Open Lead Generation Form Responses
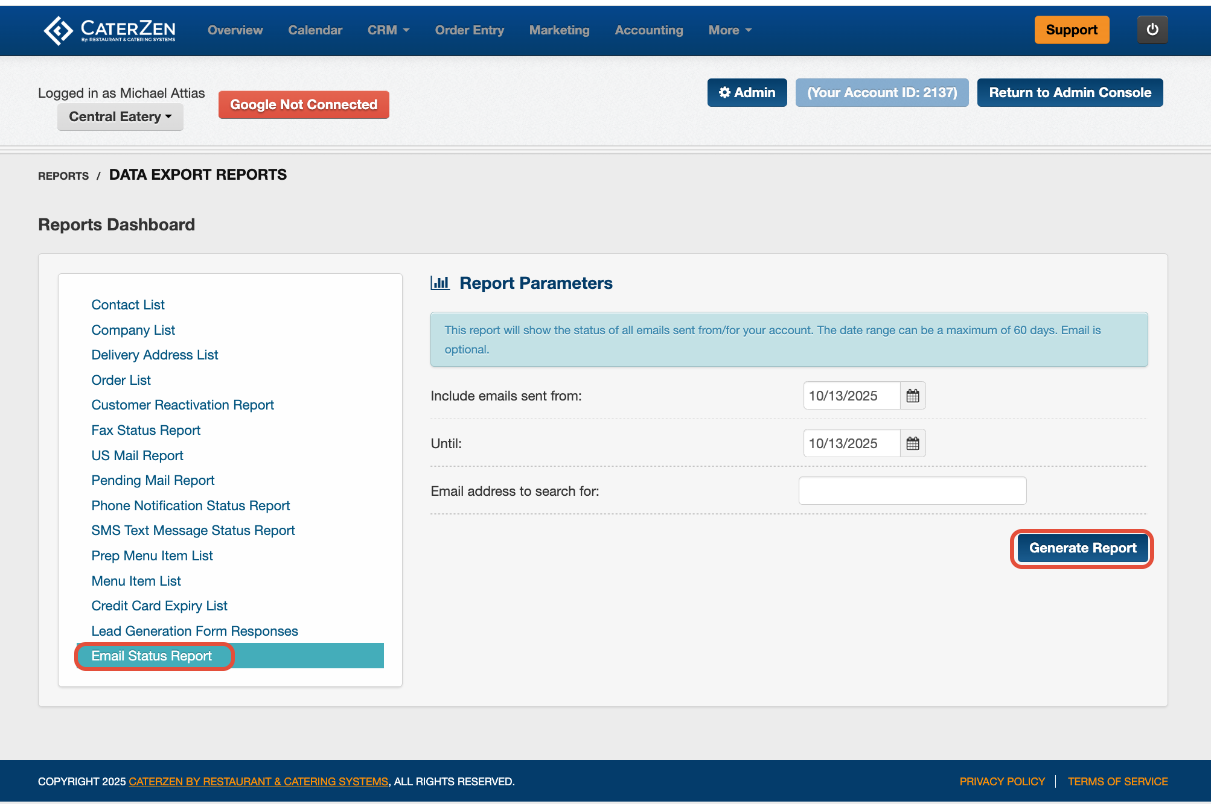Image resolution: width=1211 pixels, height=804 pixels. [195, 631]
